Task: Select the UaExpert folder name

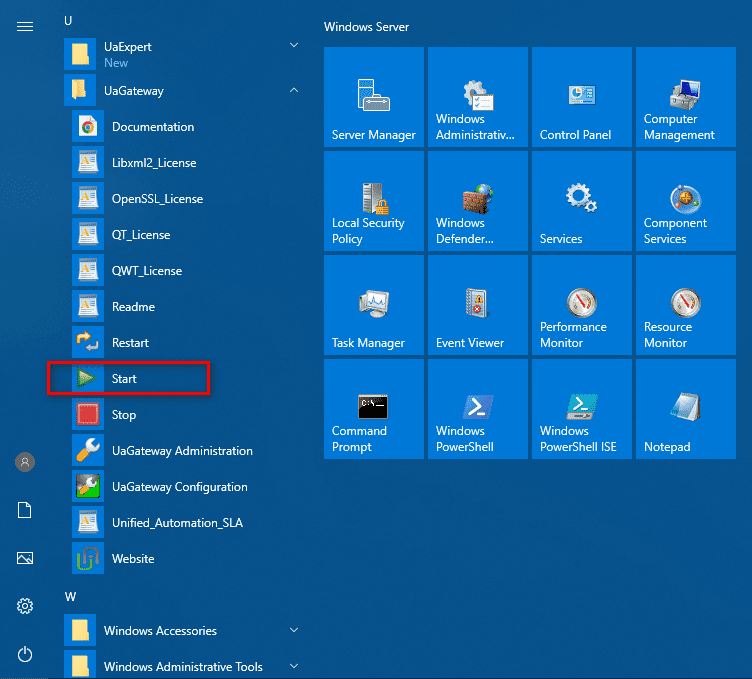Action: point(128,47)
